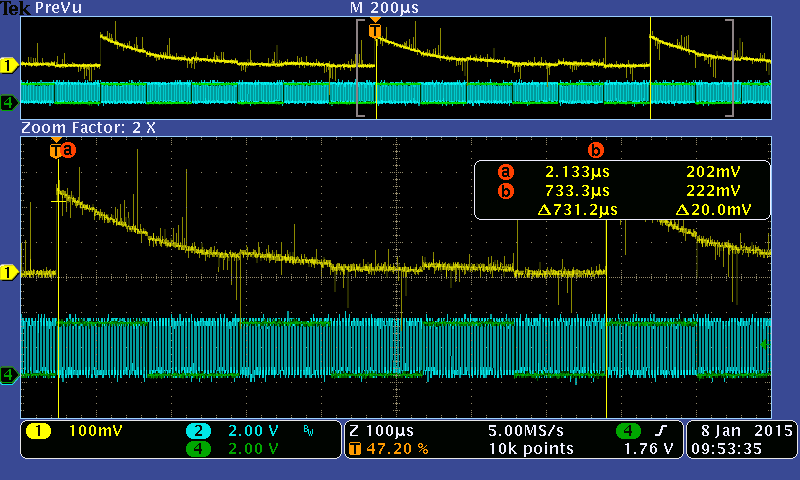Screen dimensions: 800x480
Task: Click the cursor a icon in readout box
Action: 505,172
